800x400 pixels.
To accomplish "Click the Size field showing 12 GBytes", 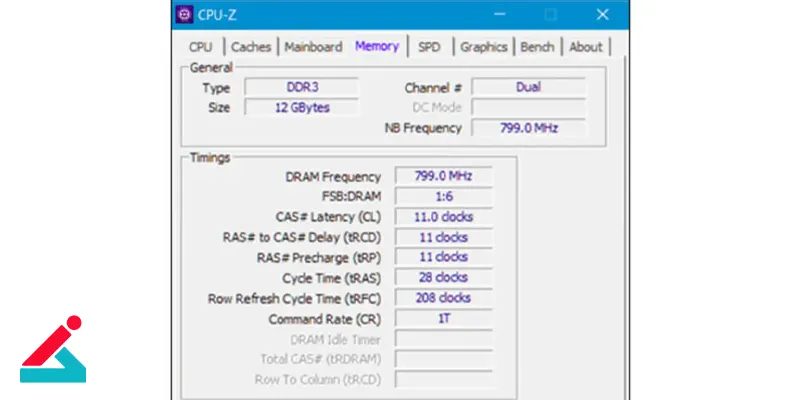I will pos(302,107).
